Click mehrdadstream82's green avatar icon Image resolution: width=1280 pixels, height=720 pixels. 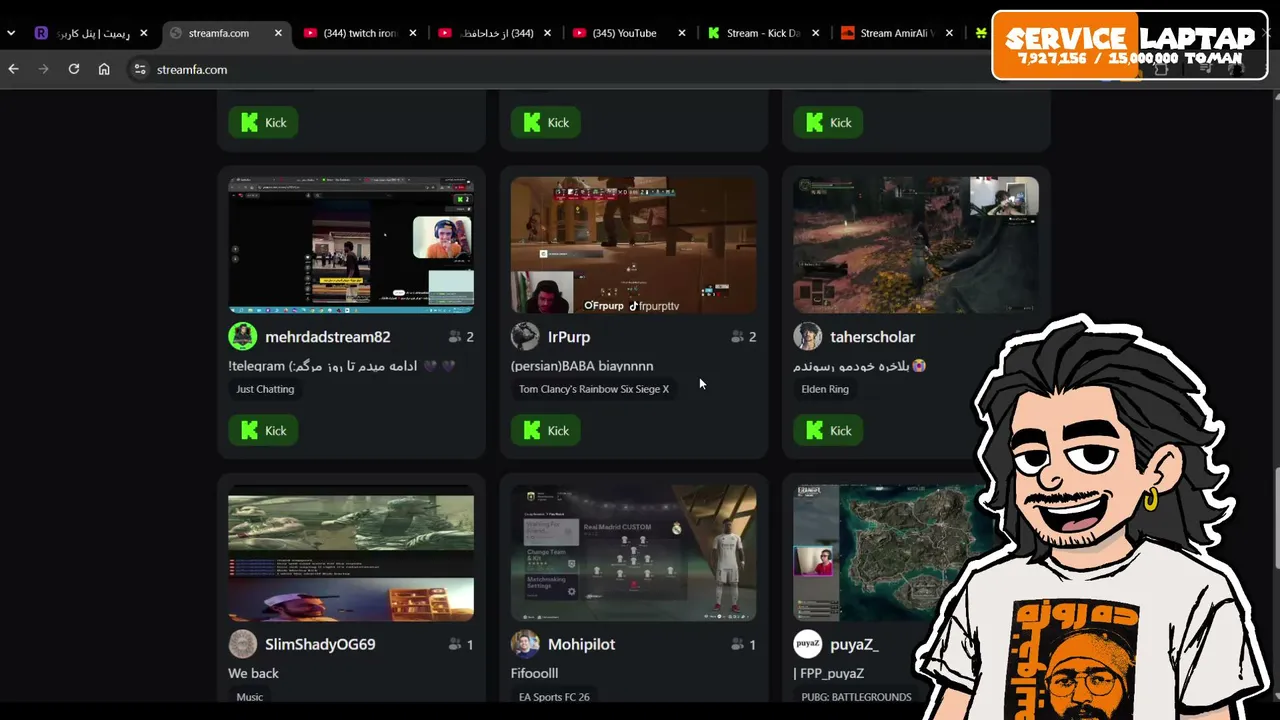243,337
